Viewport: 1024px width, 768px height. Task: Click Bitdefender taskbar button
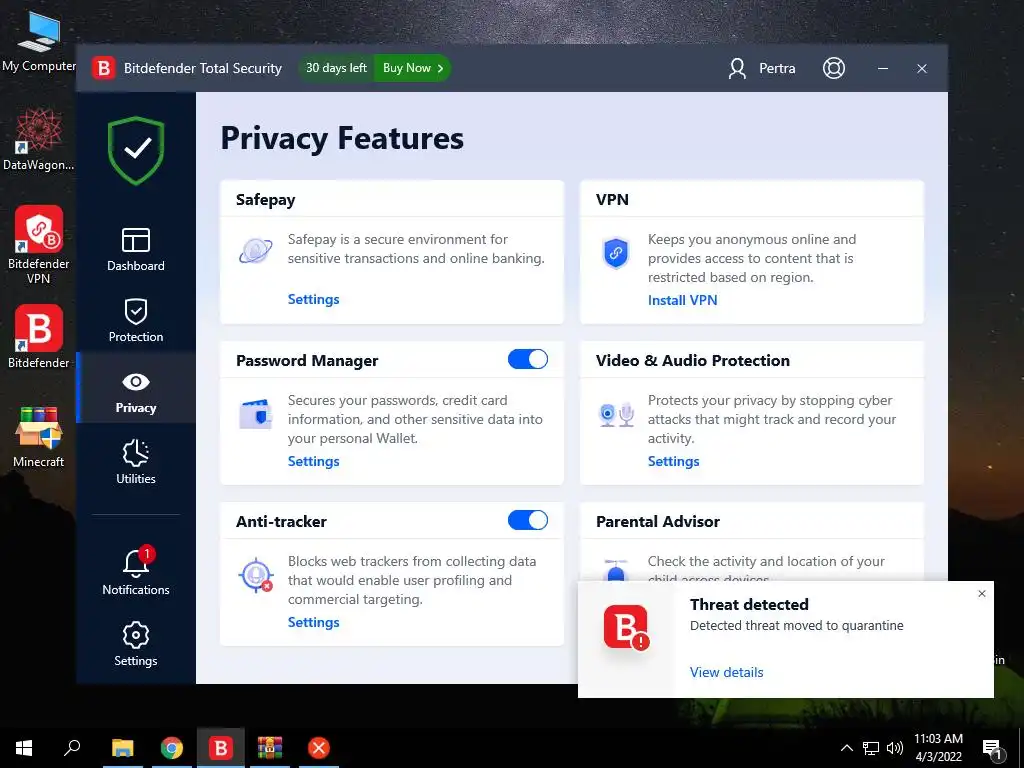click(x=221, y=748)
